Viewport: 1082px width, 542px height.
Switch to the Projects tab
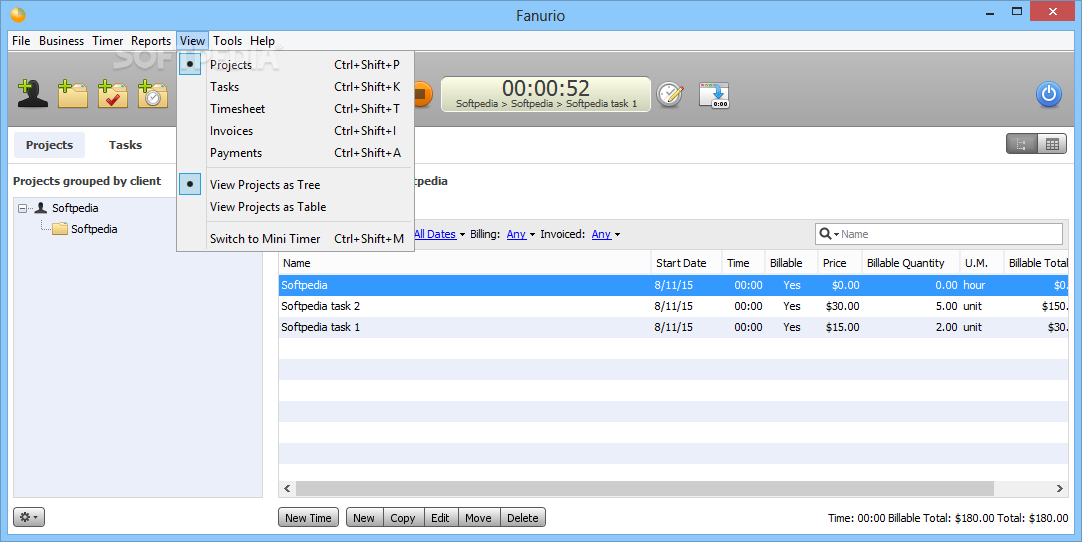49,145
